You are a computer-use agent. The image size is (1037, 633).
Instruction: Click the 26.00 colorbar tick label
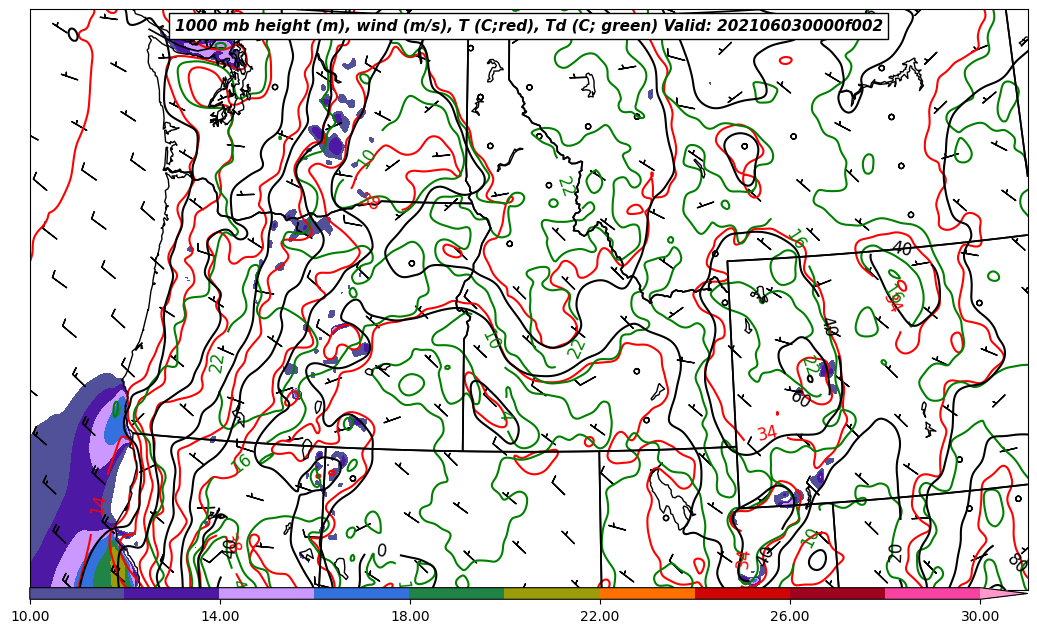[790, 617]
